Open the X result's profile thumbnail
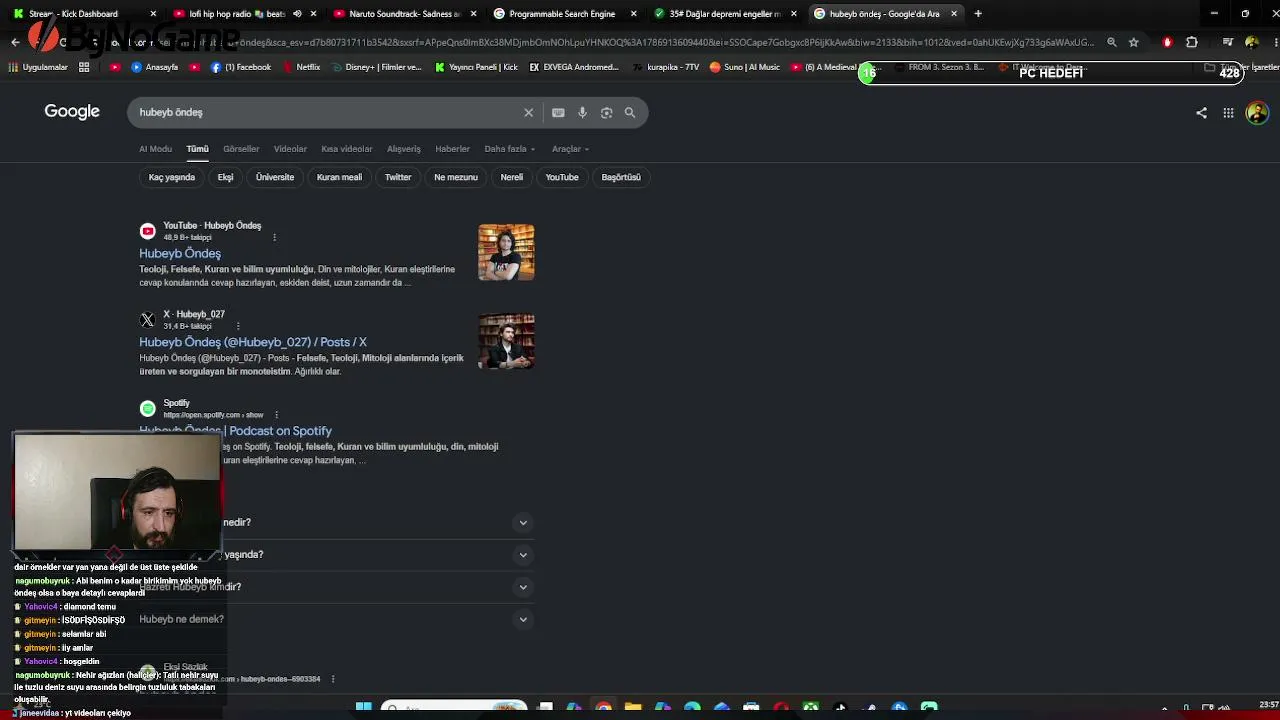 tap(506, 341)
